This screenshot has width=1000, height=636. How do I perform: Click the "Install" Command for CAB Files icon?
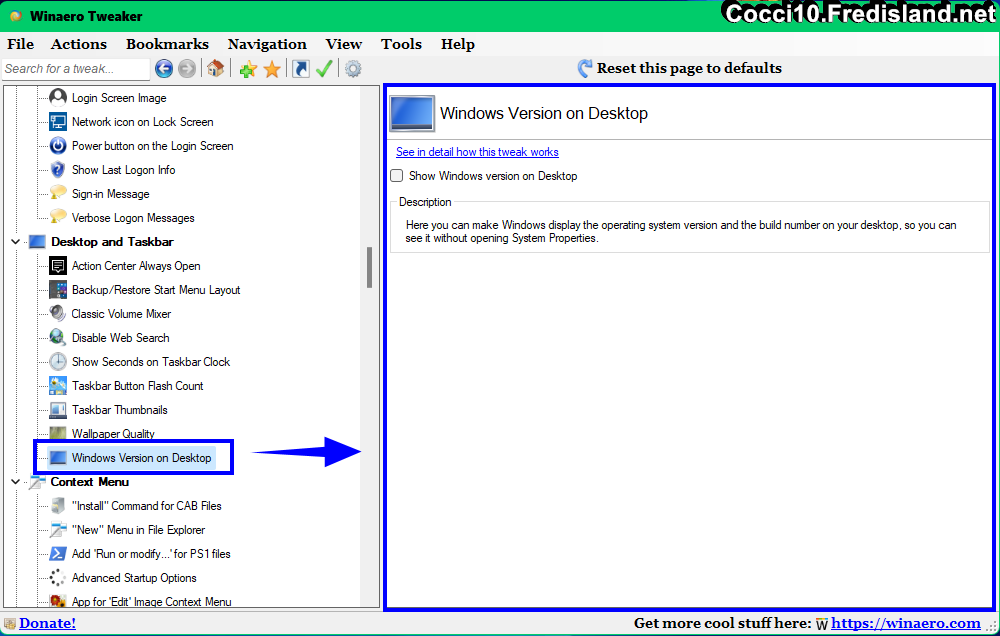click(x=58, y=506)
